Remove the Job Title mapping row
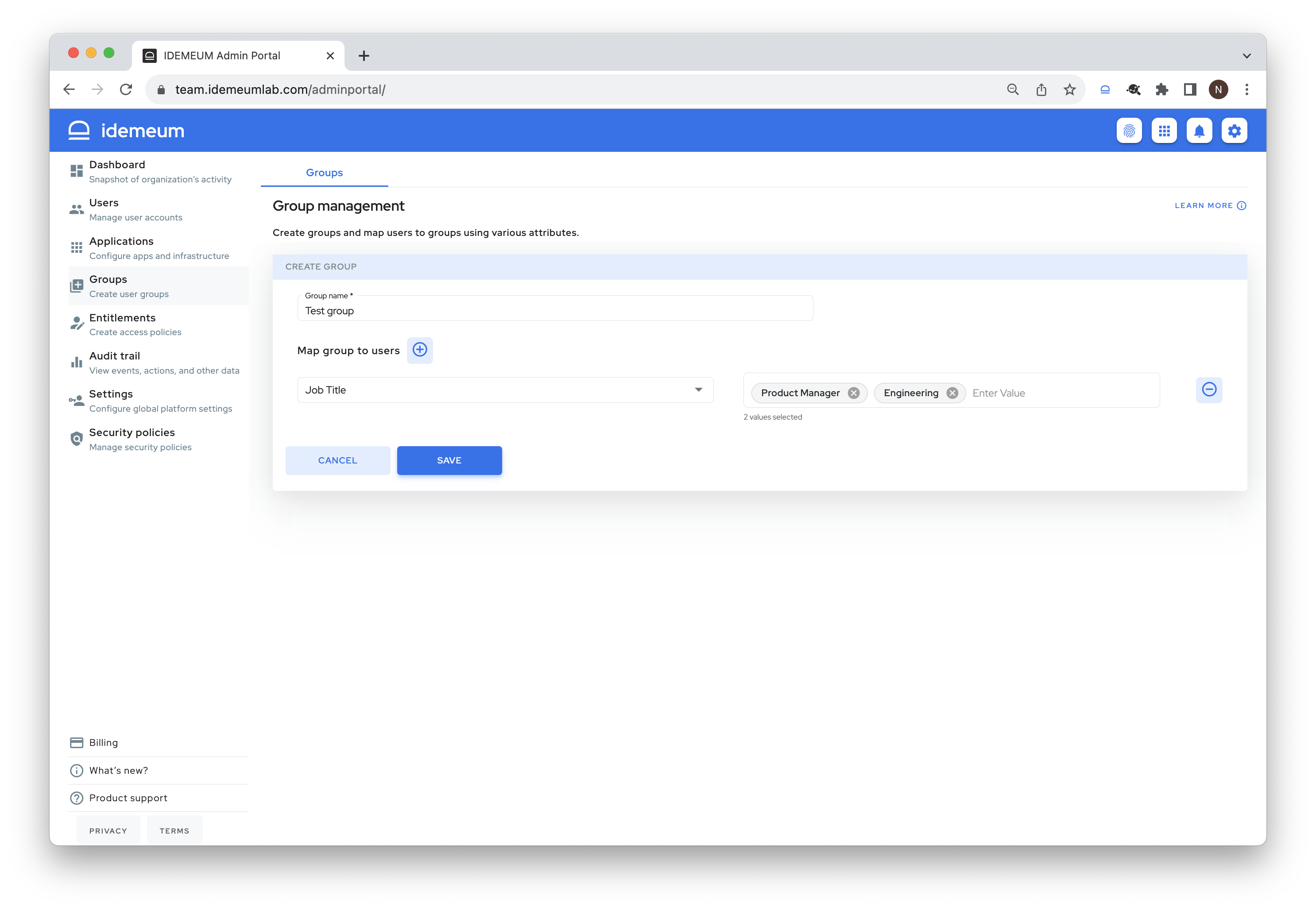1316x911 pixels. (1209, 390)
